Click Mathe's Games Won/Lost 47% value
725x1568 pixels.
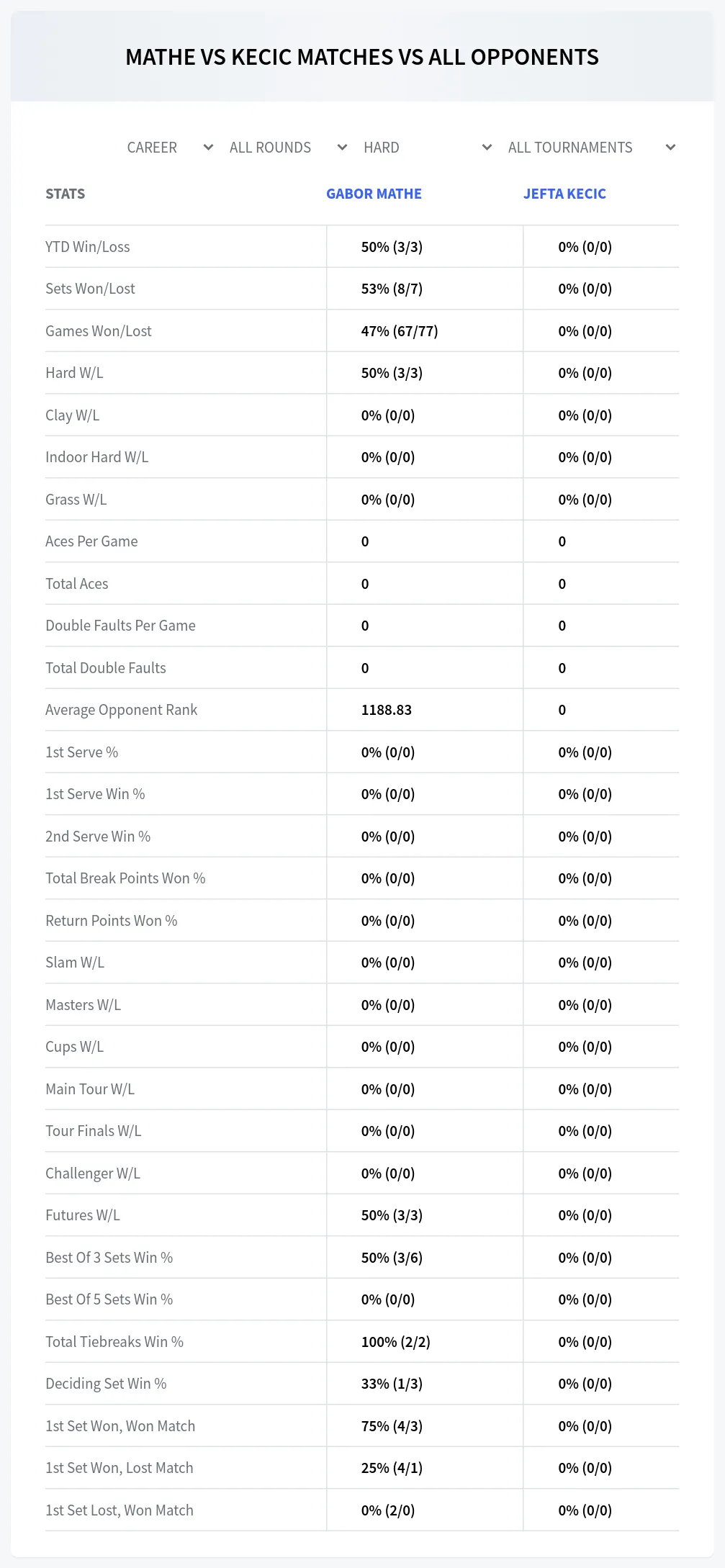pos(400,331)
